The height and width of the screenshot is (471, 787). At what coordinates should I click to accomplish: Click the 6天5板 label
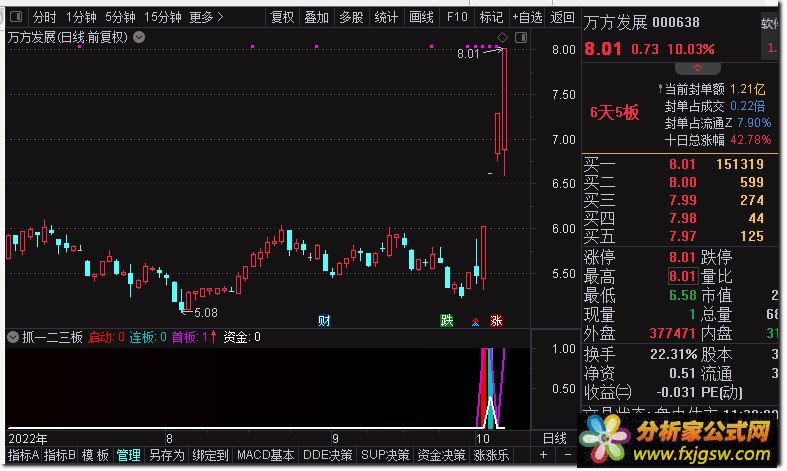pyautogui.click(x=614, y=112)
